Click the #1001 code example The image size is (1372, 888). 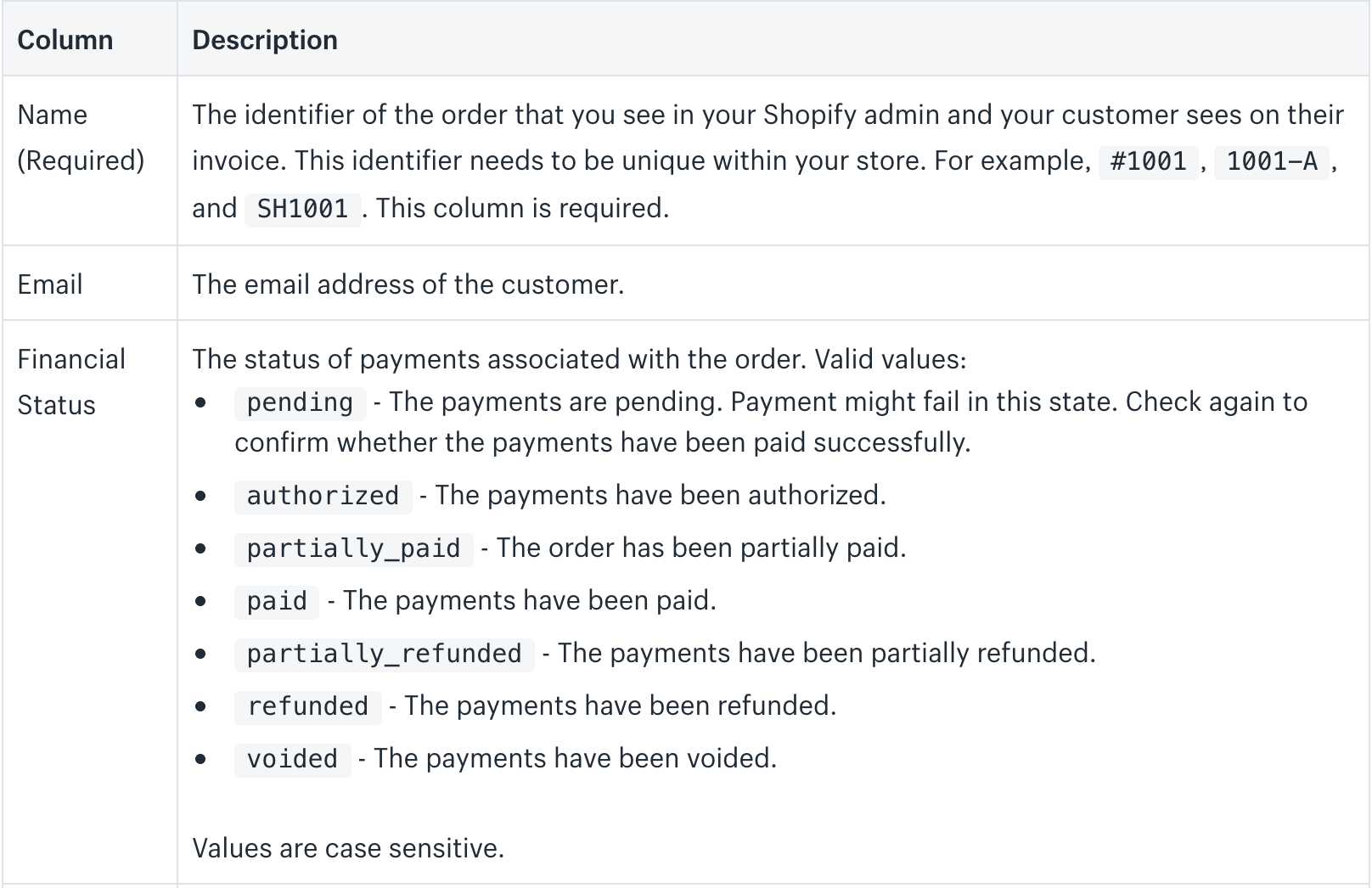(x=1148, y=160)
